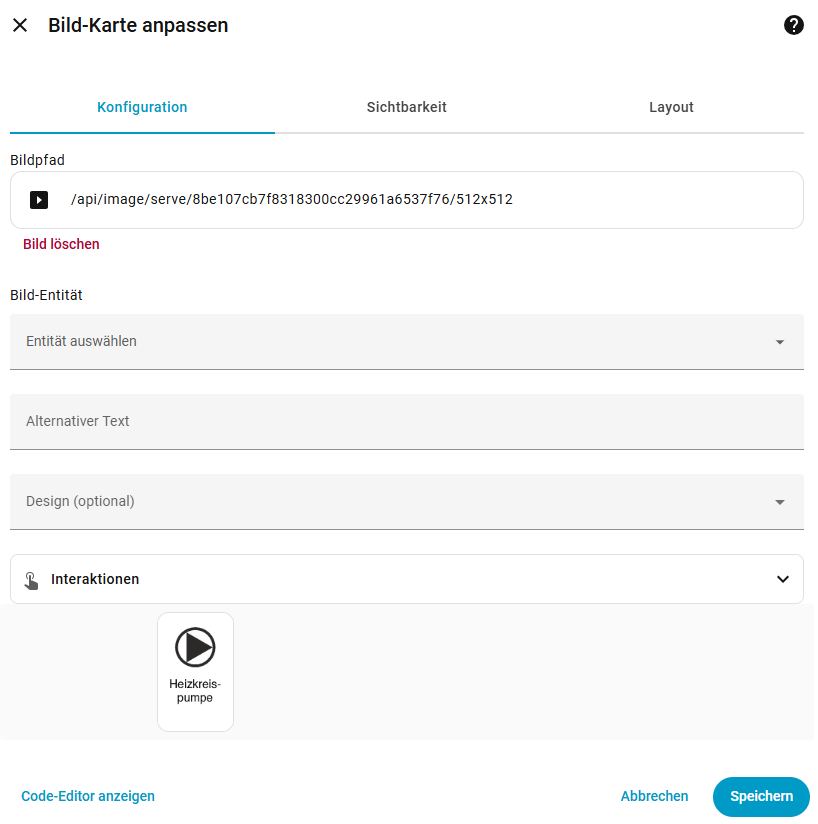This screenshot has width=818, height=824.
Task: Click Code-Editor anzeigen
Action: [88, 797]
